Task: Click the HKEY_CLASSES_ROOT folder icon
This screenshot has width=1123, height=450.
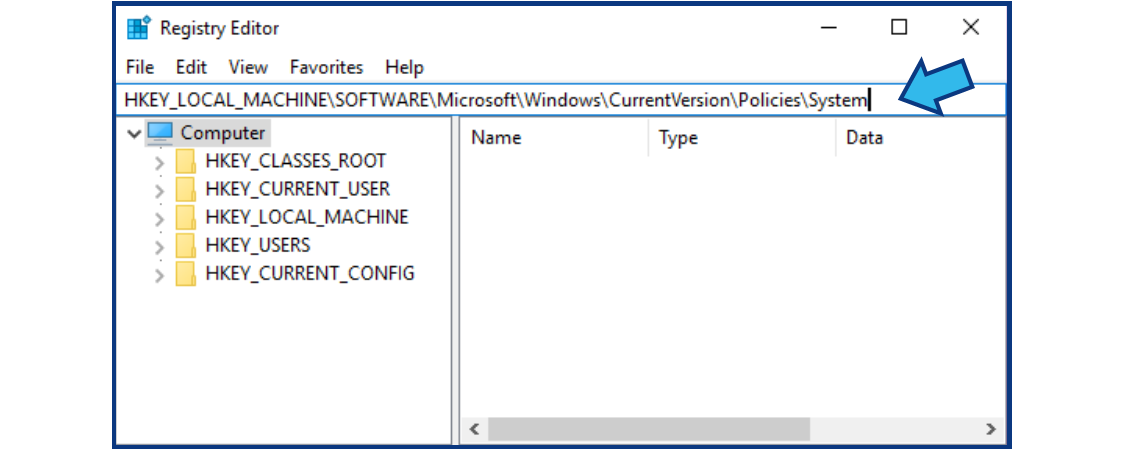Action: pos(185,161)
